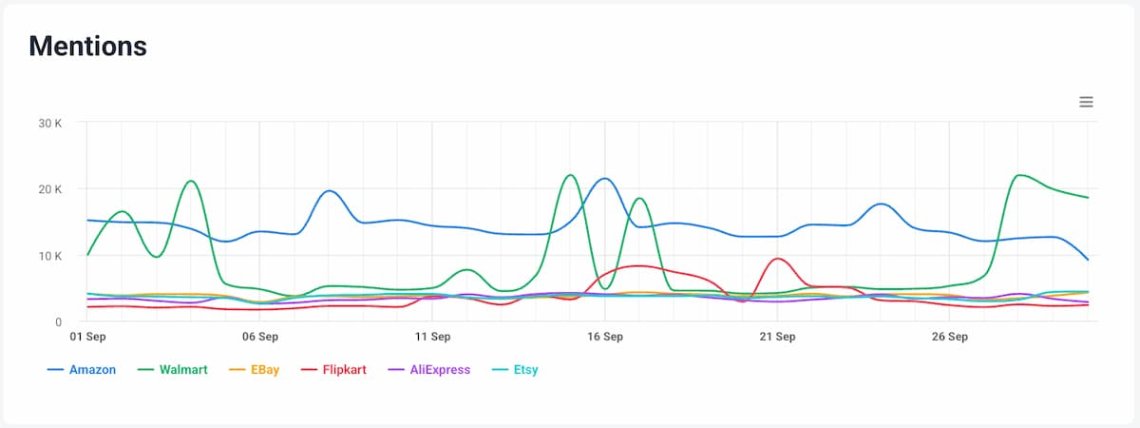This screenshot has height=428, width=1140.
Task: Open the chart hamburger menu
Action: [x=1086, y=102]
